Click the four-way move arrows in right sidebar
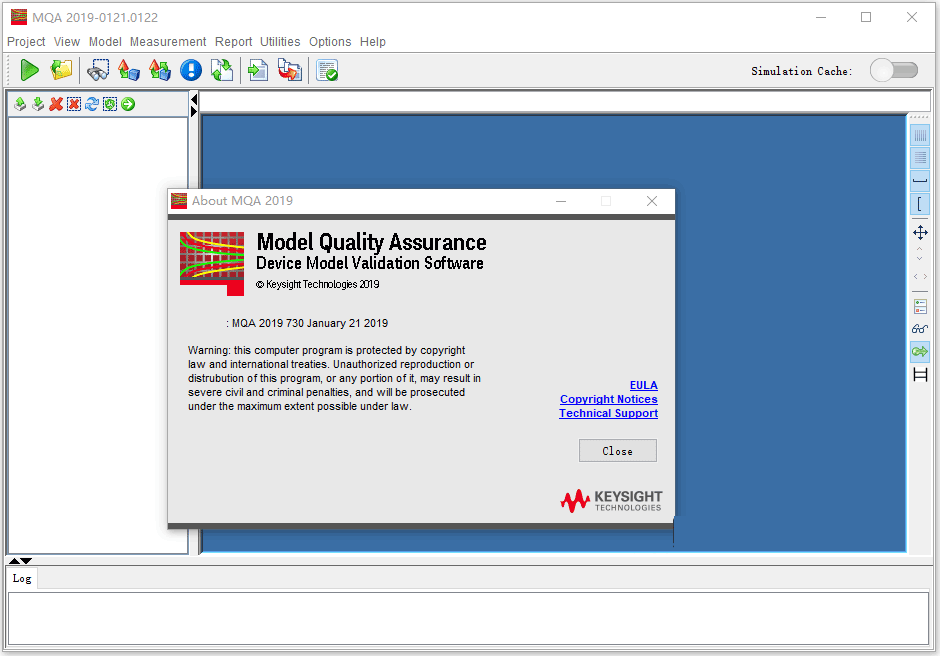The image size is (940, 656). pyautogui.click(x=919, y=232)
